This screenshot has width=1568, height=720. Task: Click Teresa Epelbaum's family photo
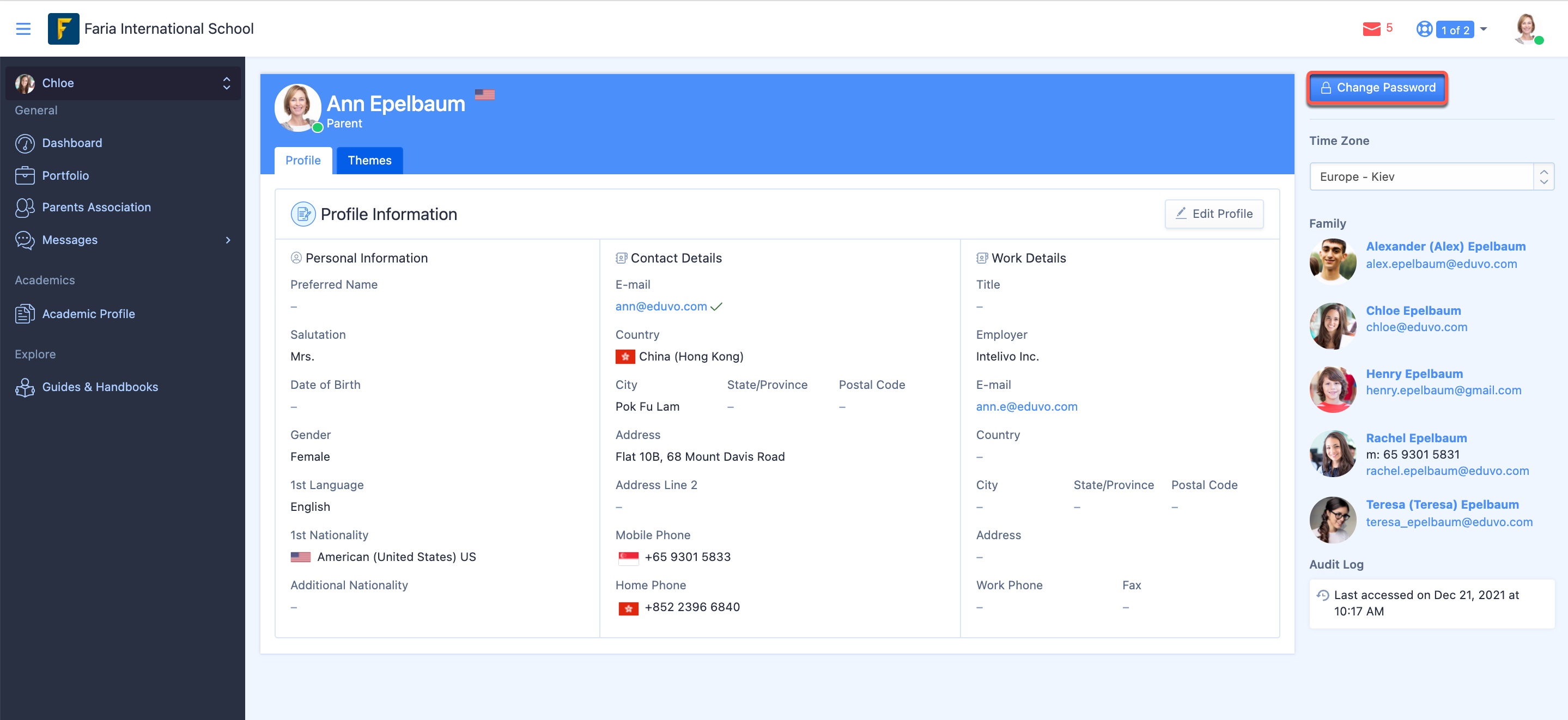1333,520
